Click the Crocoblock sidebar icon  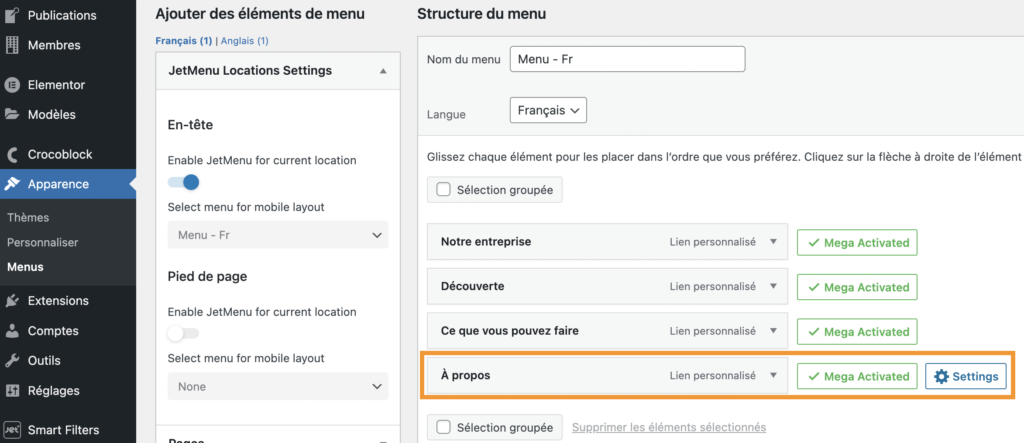[x=13, y=154]
